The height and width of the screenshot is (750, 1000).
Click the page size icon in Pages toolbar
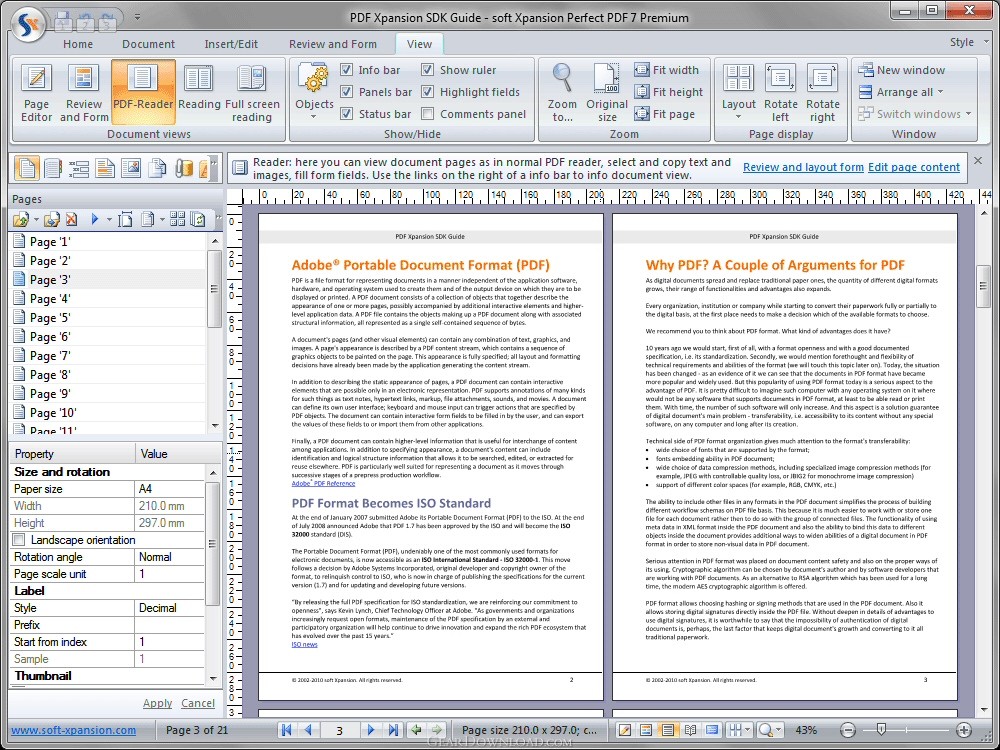(x=126, y=219)
